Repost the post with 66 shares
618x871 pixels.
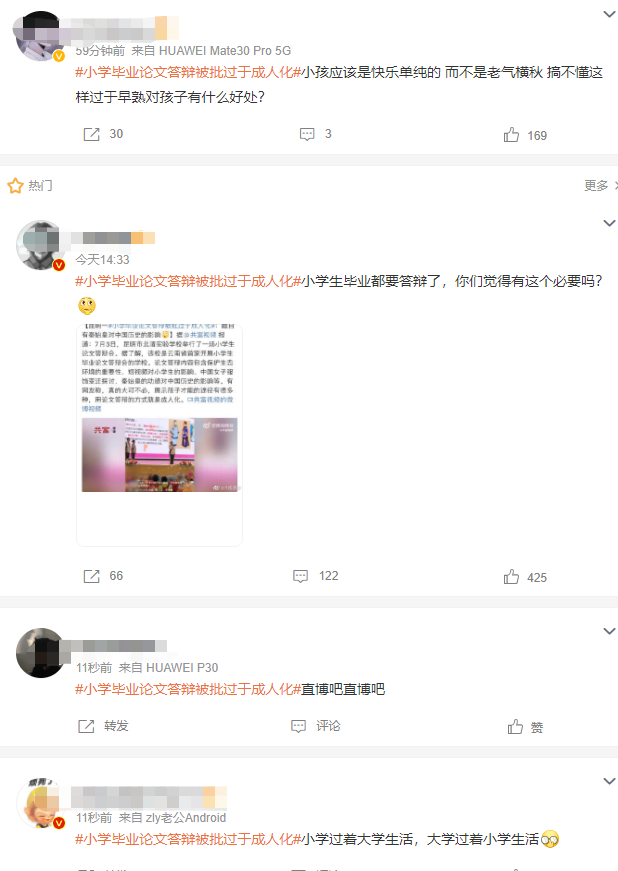(x=91, y=576)
